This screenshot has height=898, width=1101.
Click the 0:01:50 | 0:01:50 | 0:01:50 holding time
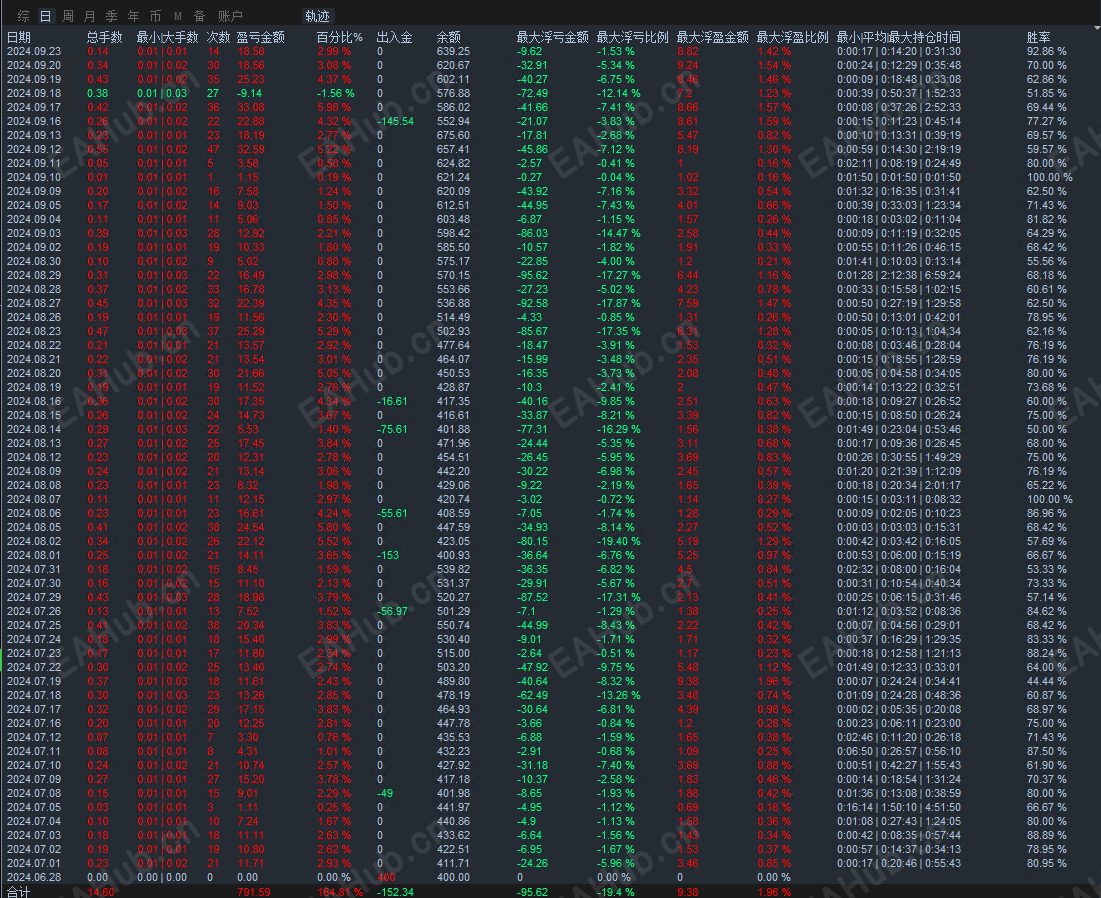click(x=899, y=178)
